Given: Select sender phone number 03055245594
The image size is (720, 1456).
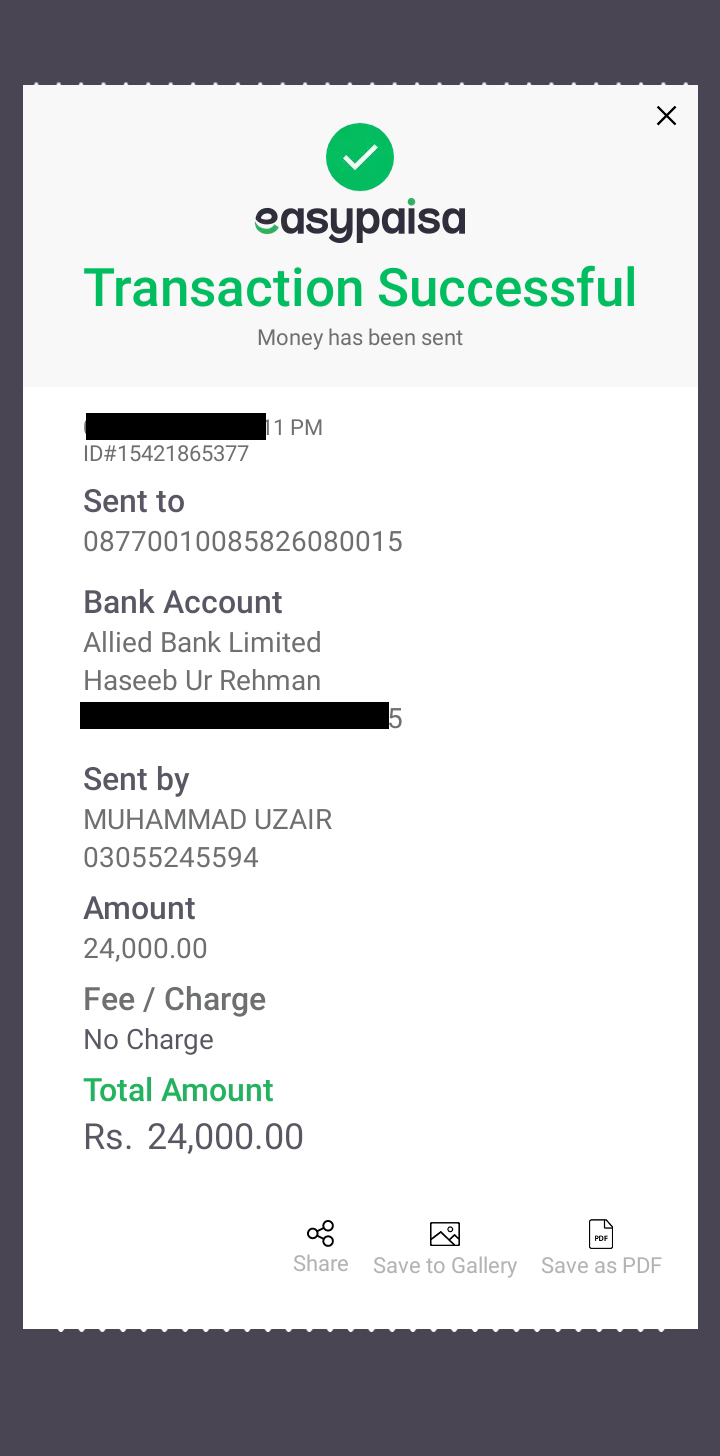Looking at the screenshot, I should point(171,858).
